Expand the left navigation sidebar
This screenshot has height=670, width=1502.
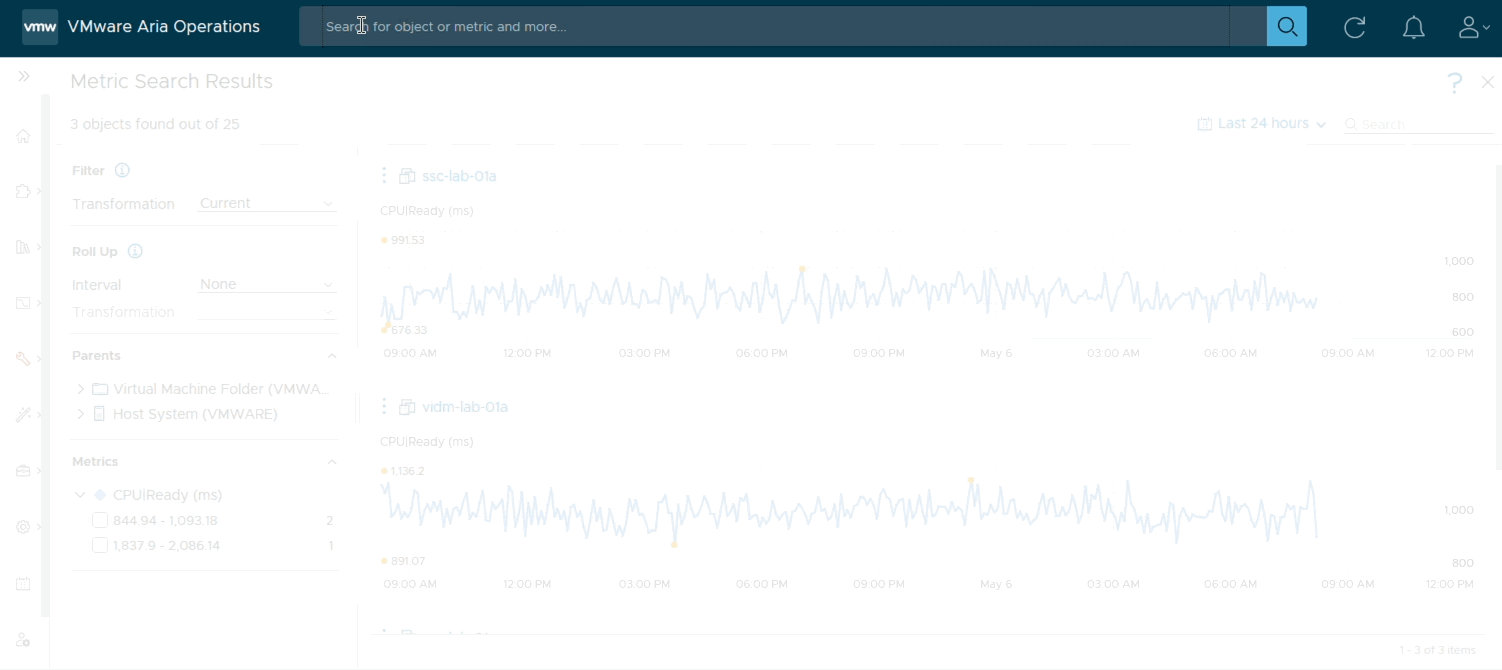(24, 76)
